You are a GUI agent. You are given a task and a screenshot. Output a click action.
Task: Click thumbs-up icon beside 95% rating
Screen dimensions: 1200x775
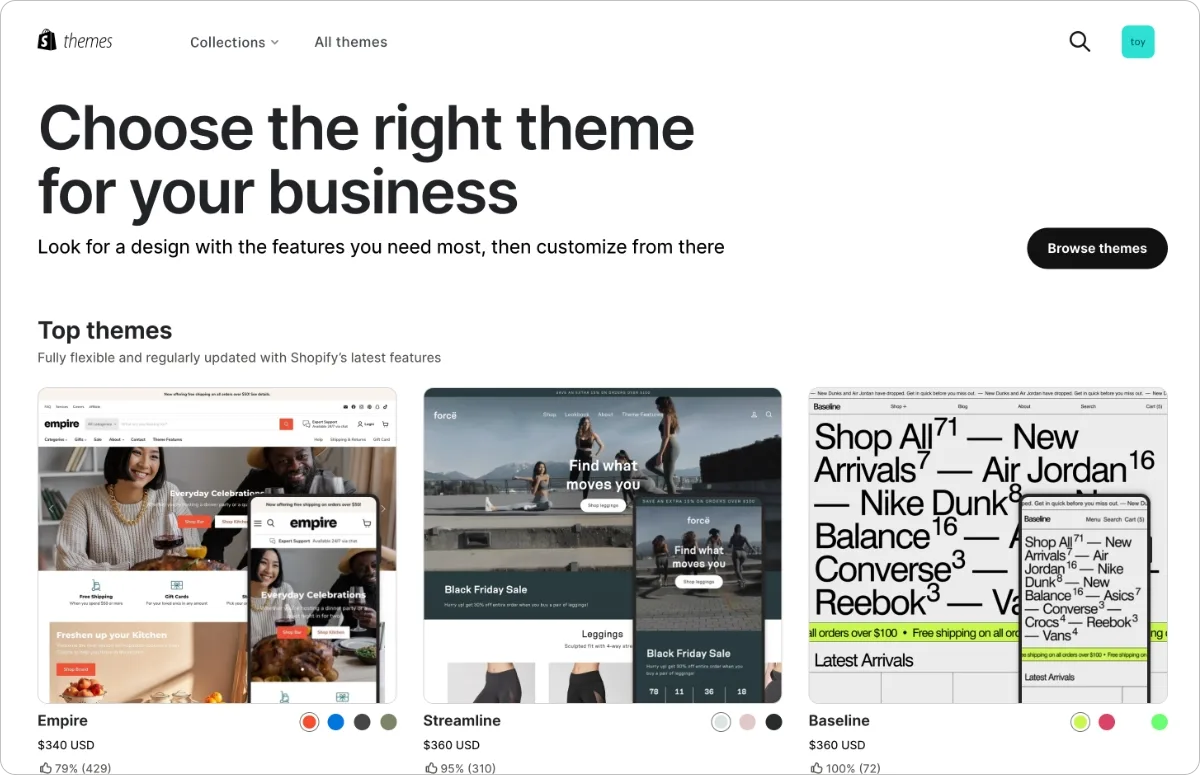coord(431,768)
